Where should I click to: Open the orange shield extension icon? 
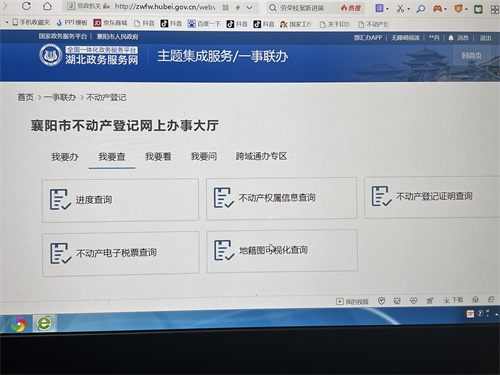point(459,9)
